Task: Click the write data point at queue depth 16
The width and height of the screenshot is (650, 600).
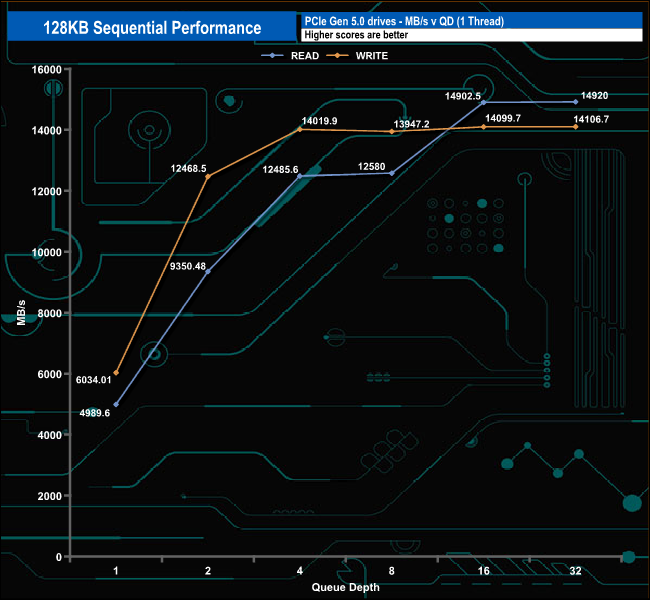Action: 484,127
